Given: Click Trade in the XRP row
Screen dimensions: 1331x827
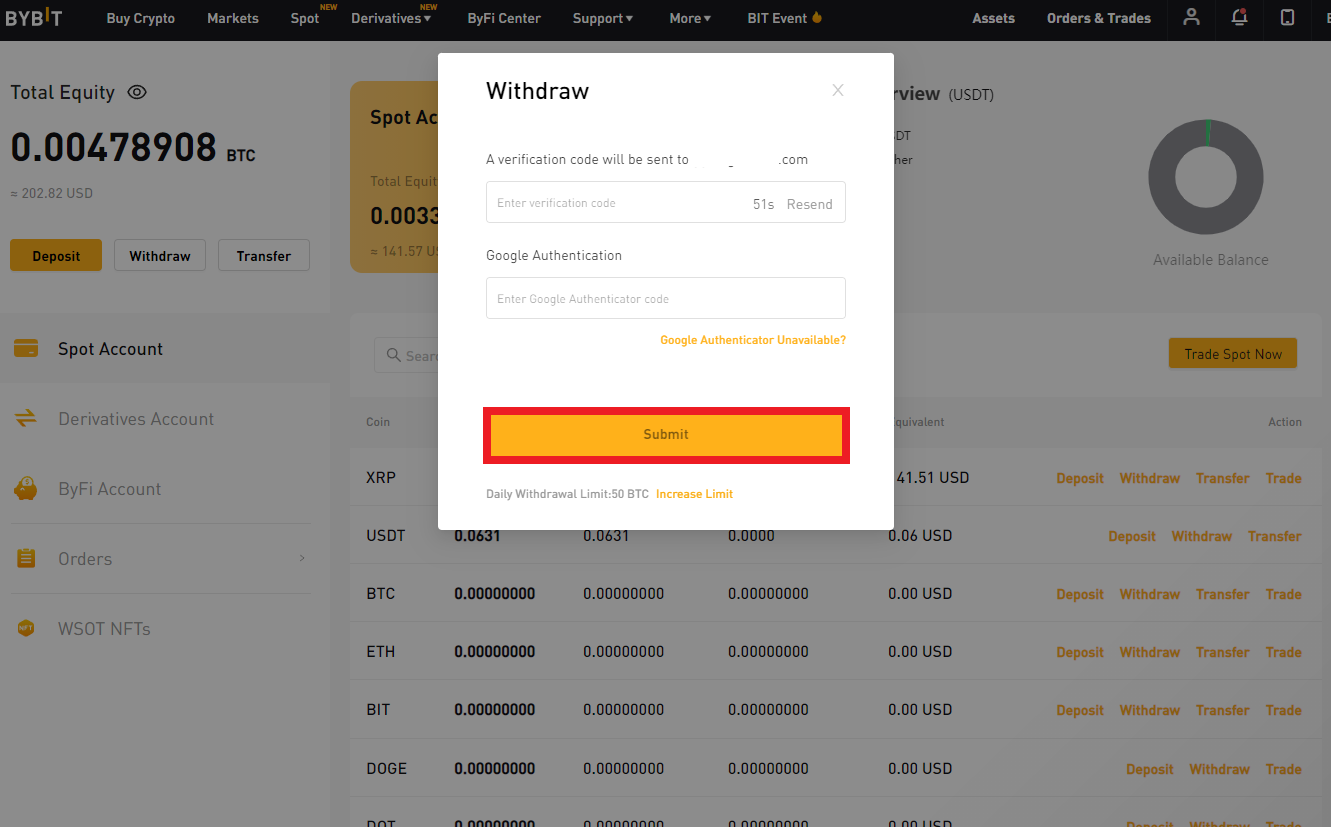Looking at the screenshot, I should (x=1283, y=478).
